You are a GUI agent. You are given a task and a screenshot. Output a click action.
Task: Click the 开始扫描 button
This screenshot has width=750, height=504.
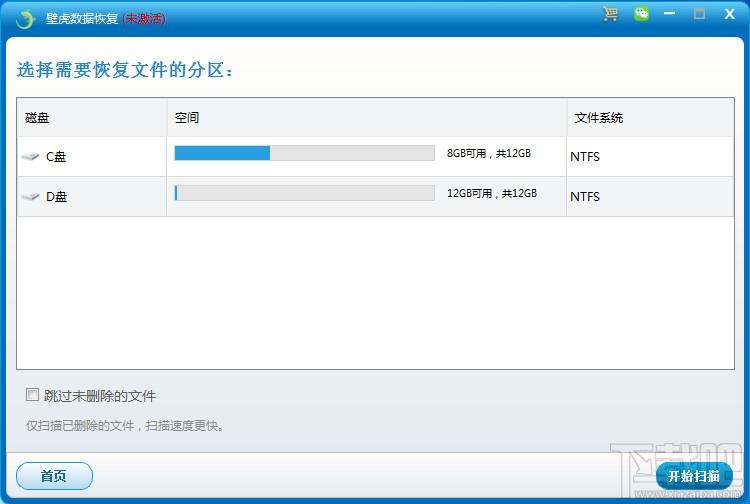[694, 476]
